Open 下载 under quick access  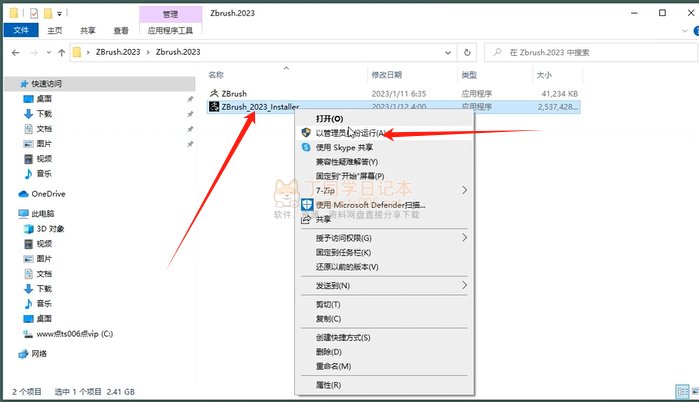pos(44,114)
